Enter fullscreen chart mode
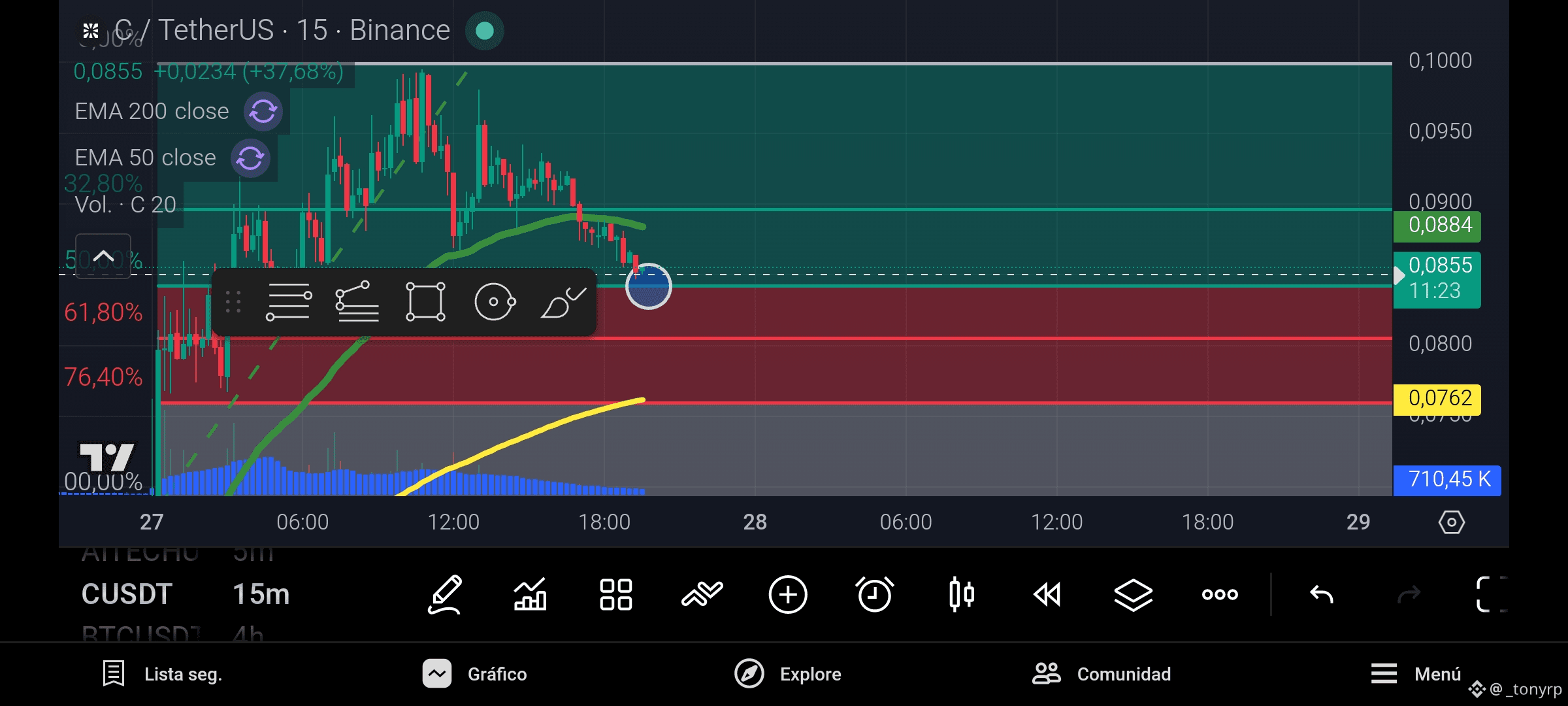Viewport: 1568px width, 706px height. (1492, 595)
